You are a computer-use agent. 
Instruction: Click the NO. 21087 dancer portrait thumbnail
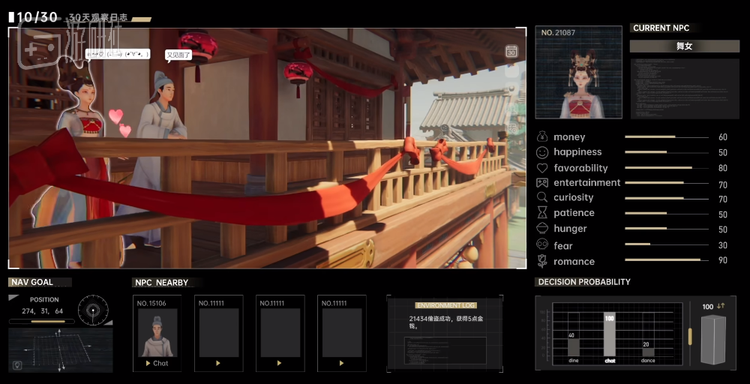(579, 72)
